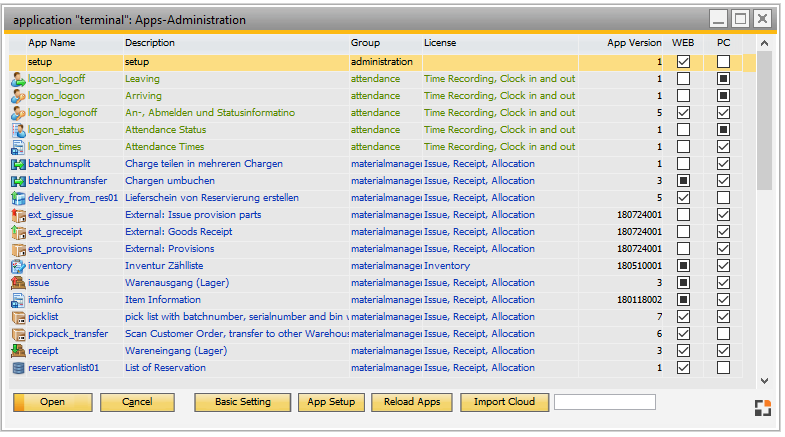Click the scroll down arrow of list
The image size is (785, 437).
[x=764, y=381]
